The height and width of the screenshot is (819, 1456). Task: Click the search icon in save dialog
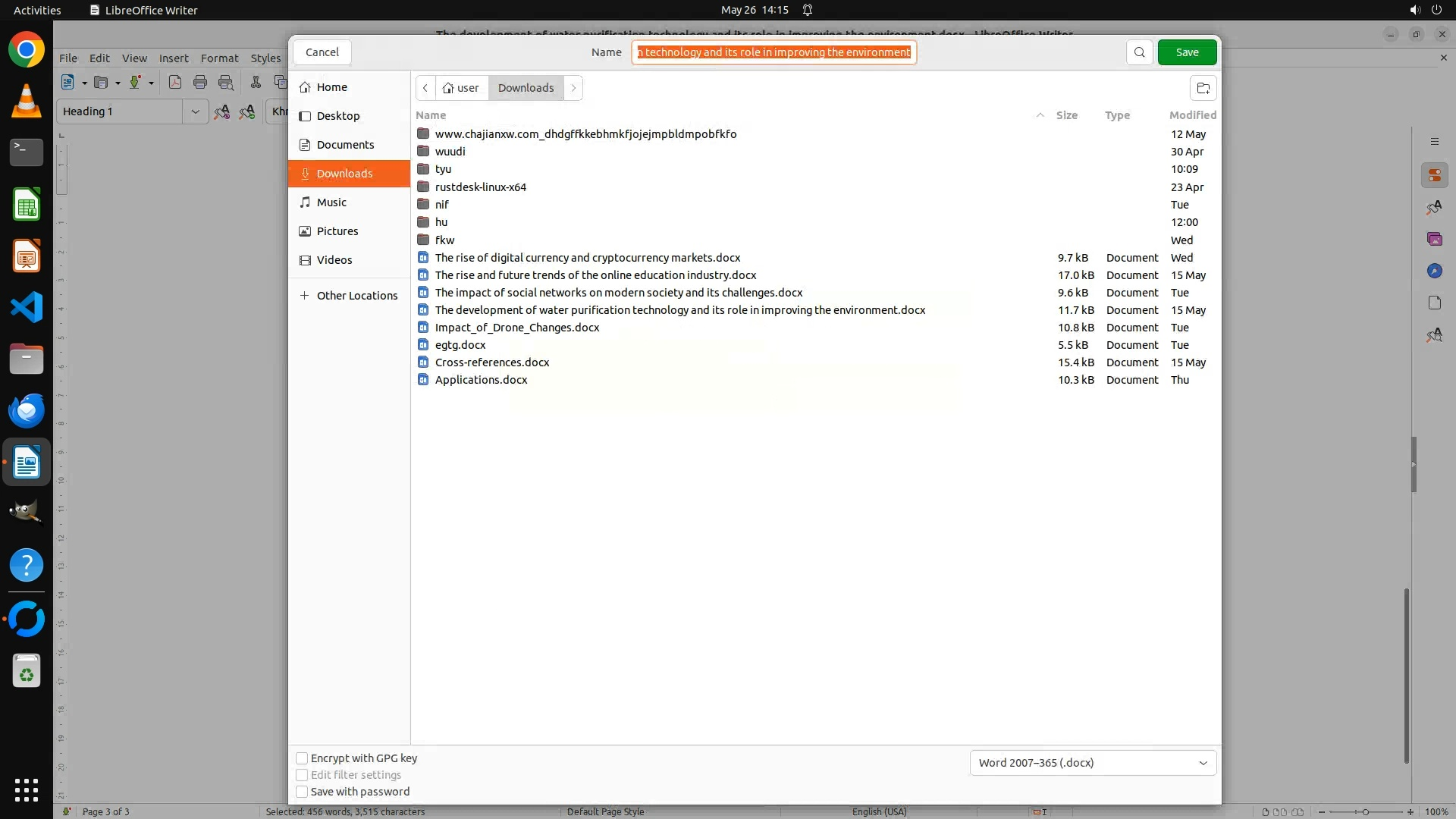click(1139, 52)
